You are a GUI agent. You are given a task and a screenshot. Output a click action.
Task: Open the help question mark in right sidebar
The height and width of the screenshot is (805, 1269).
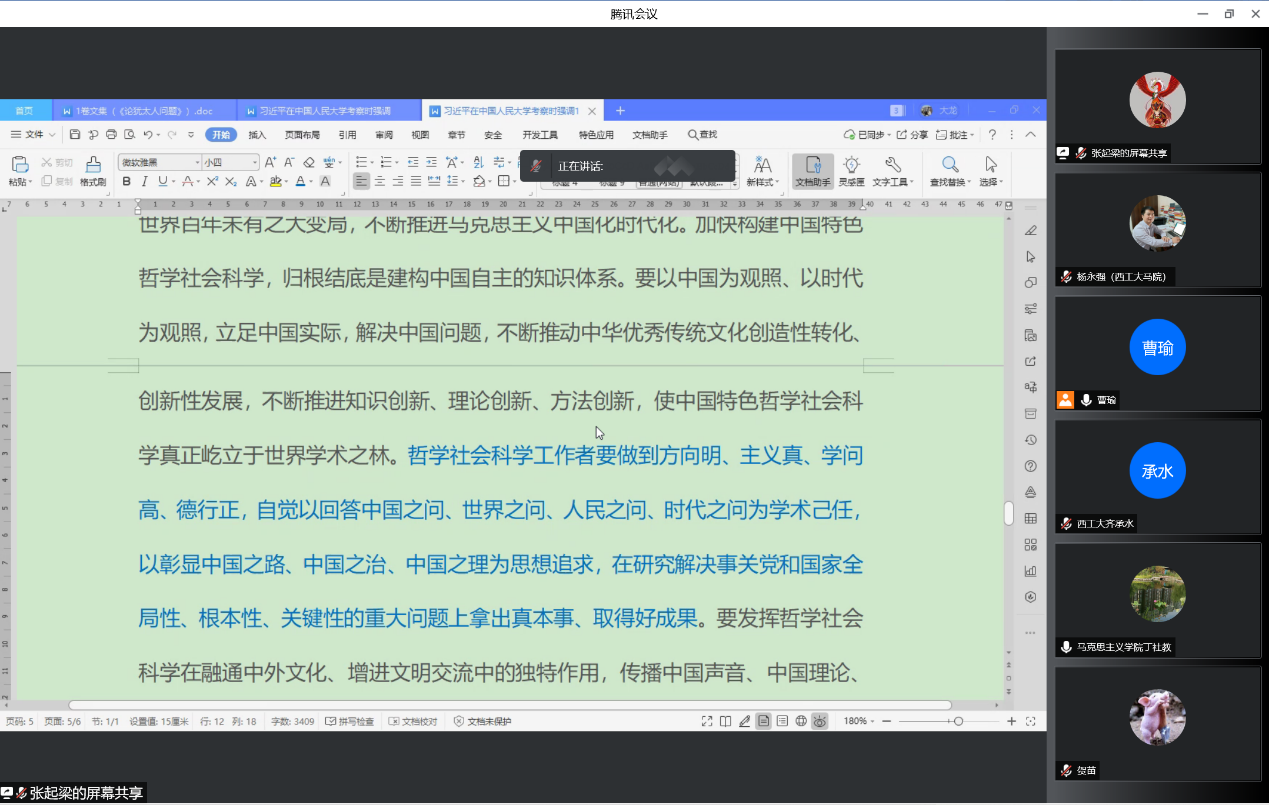coord(1031,466)
